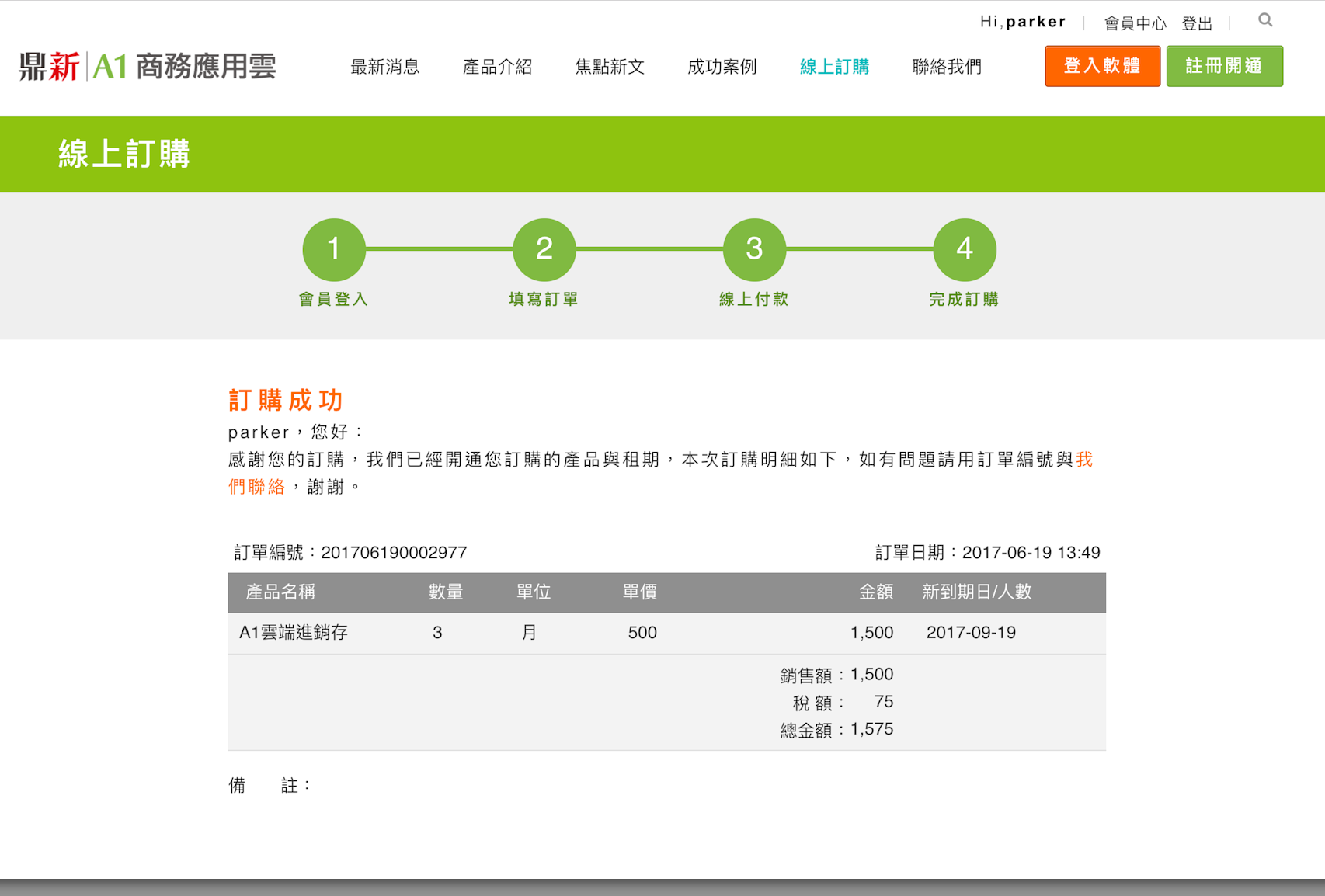Click step 2 circle 填寫訂單
The width and height of the screenshot is (1325, 896).
tap(544, 249)
